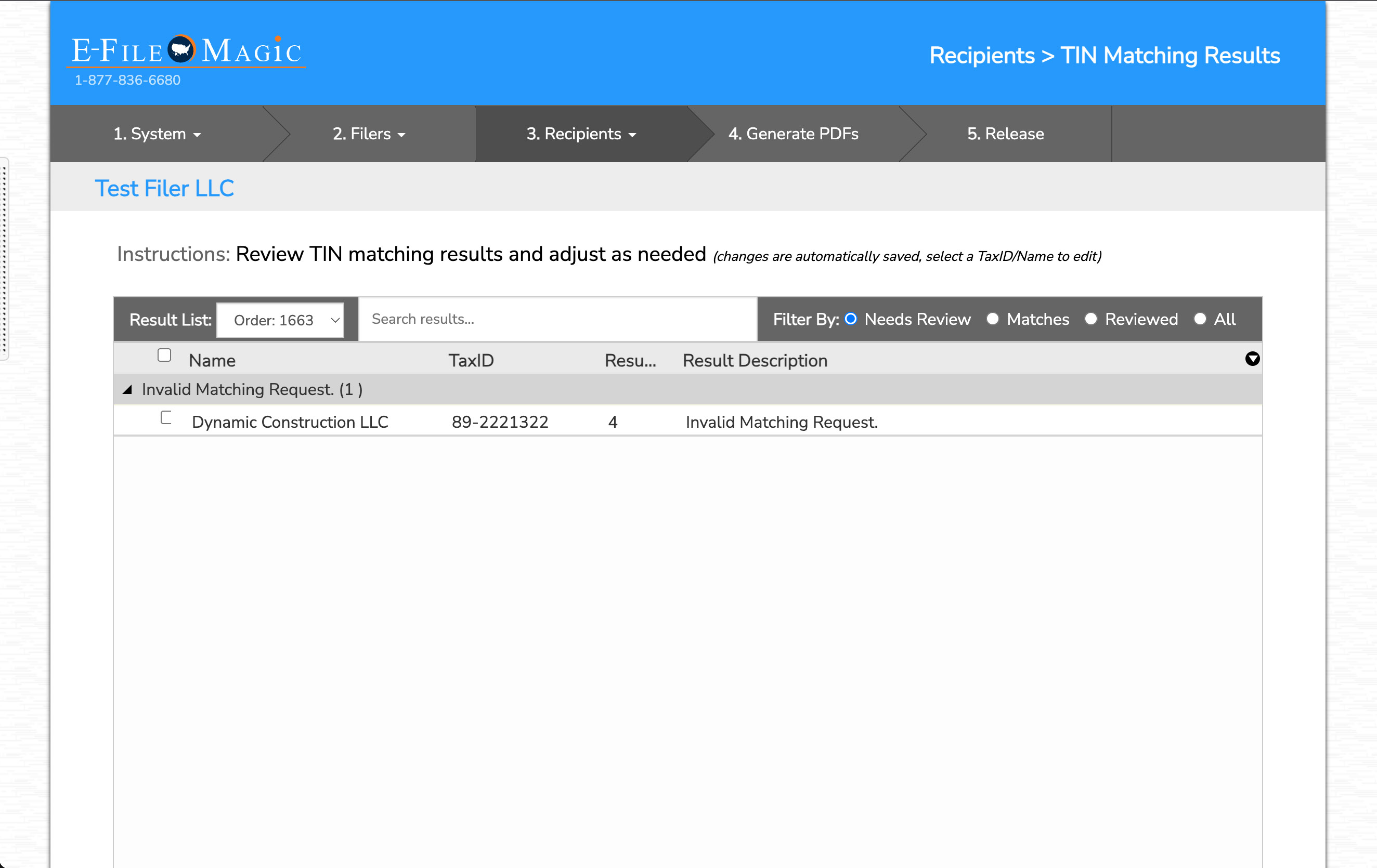The height and width of the screenshot is (868, 1377).
Task: Open the Recipients step menu
Action: pos(581,134)
